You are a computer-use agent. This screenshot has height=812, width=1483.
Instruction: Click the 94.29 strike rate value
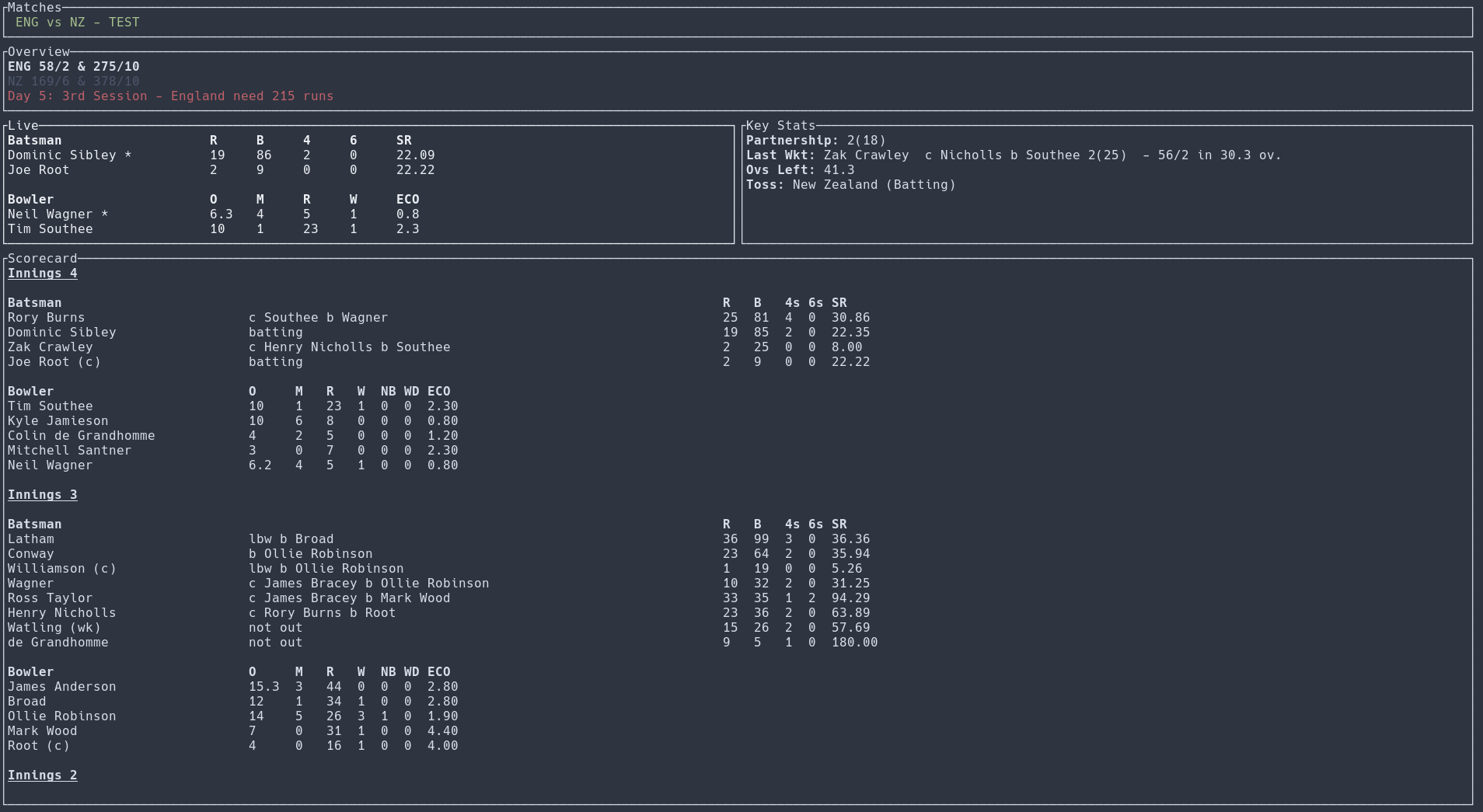(x=851, y=598)
